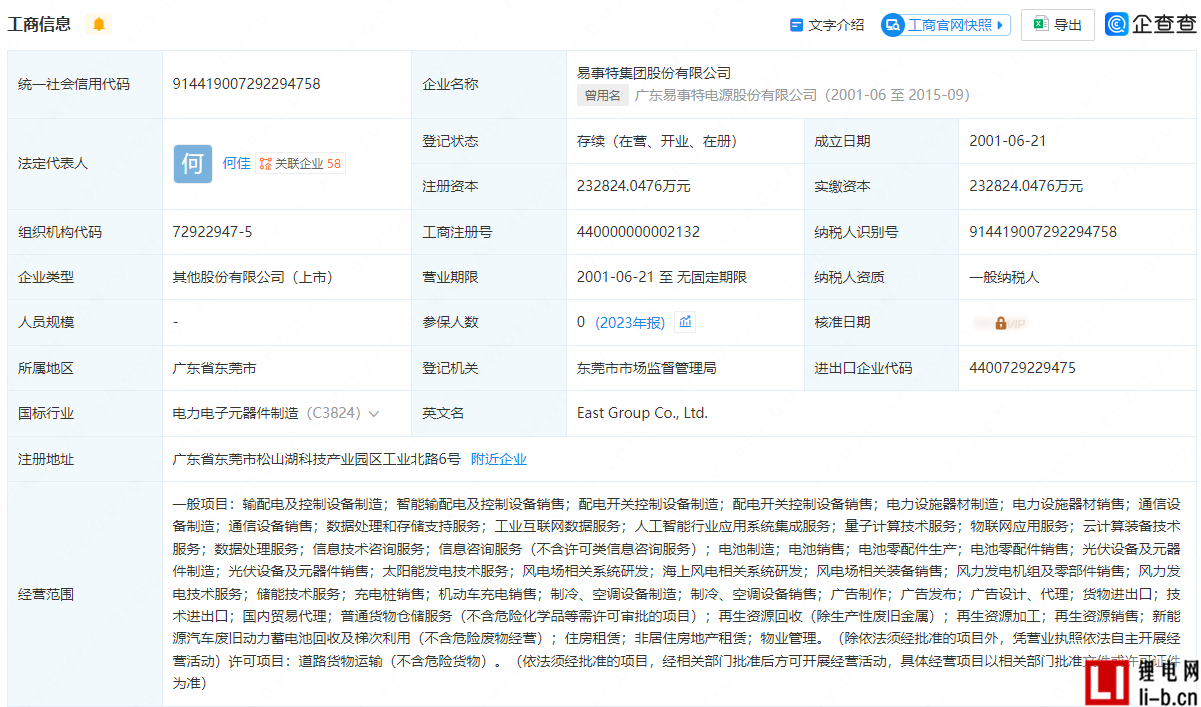Viewport: 1201px width, 707px height.
Task: Click the 参保人数 label
Action: [450, 322]
